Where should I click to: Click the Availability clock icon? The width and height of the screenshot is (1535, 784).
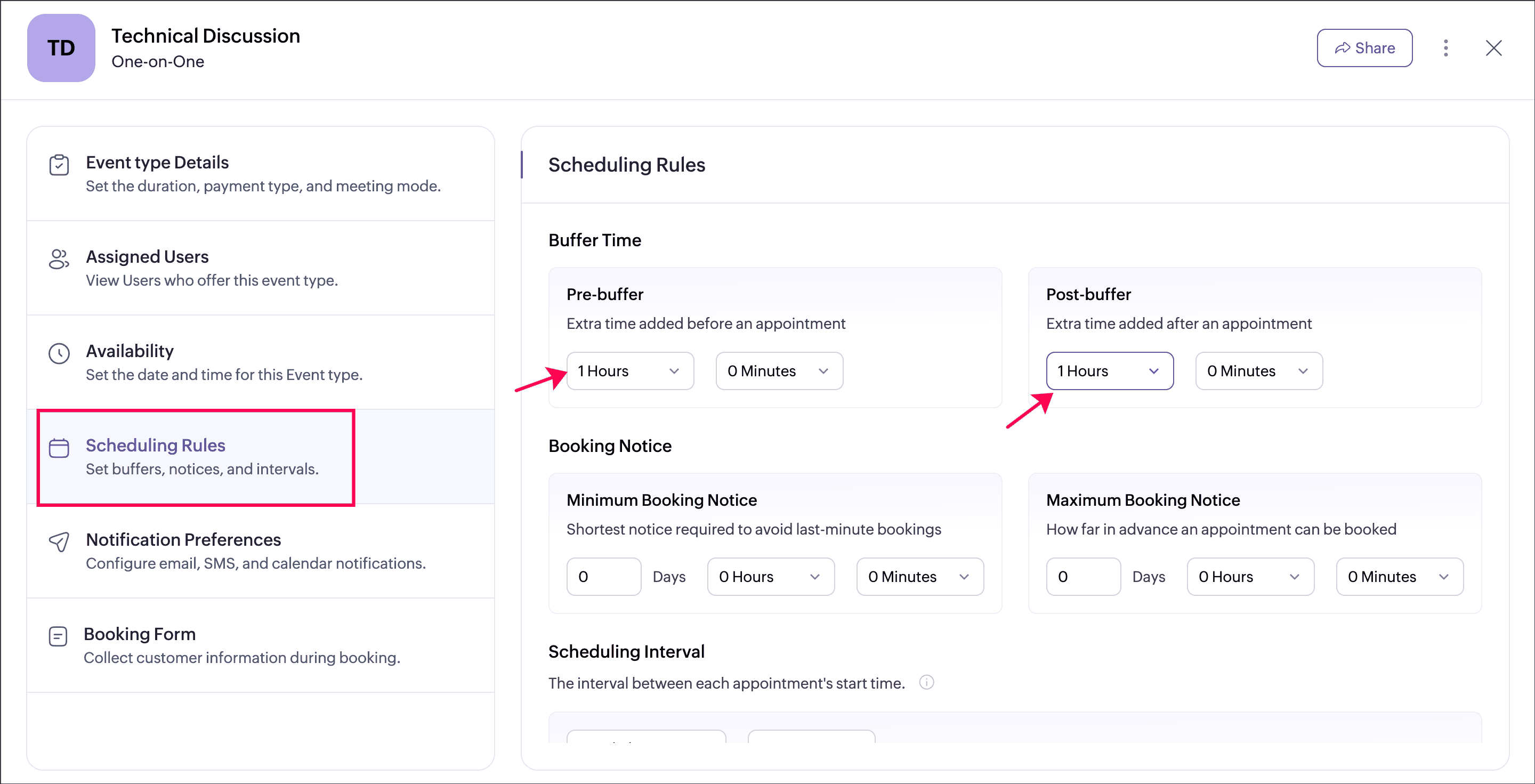point(59,353)
